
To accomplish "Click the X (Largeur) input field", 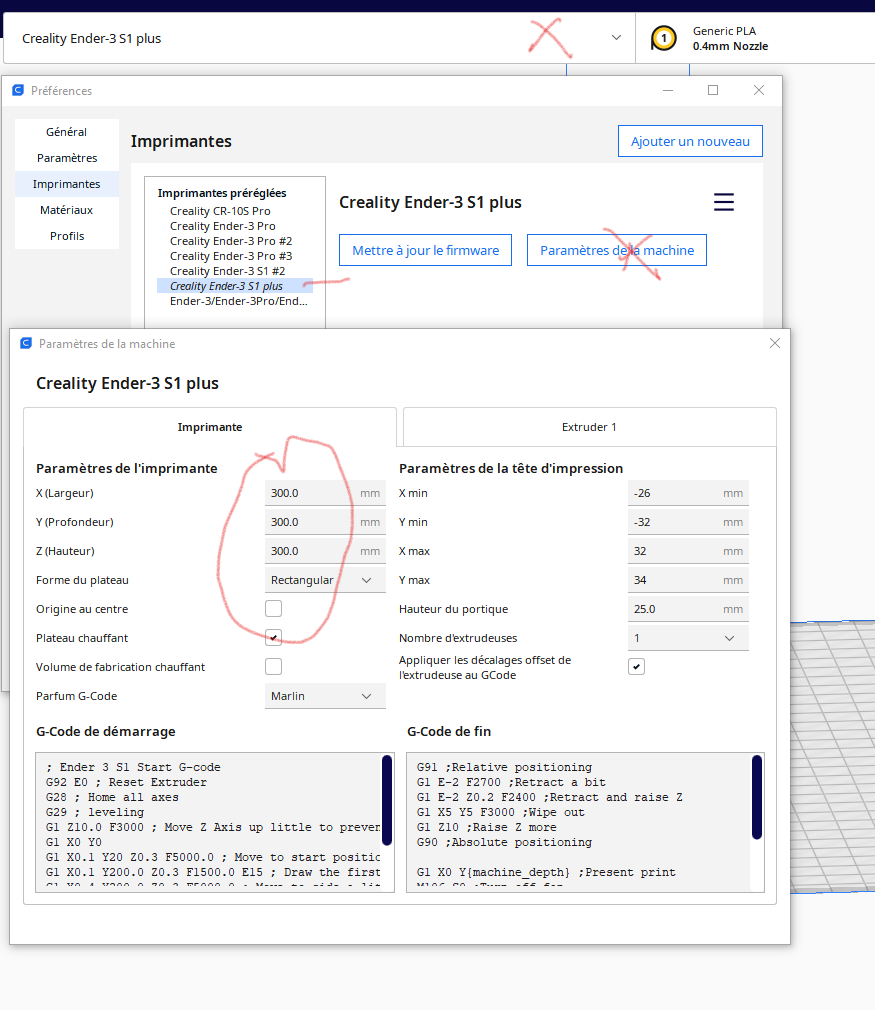I will pos(325,493).
